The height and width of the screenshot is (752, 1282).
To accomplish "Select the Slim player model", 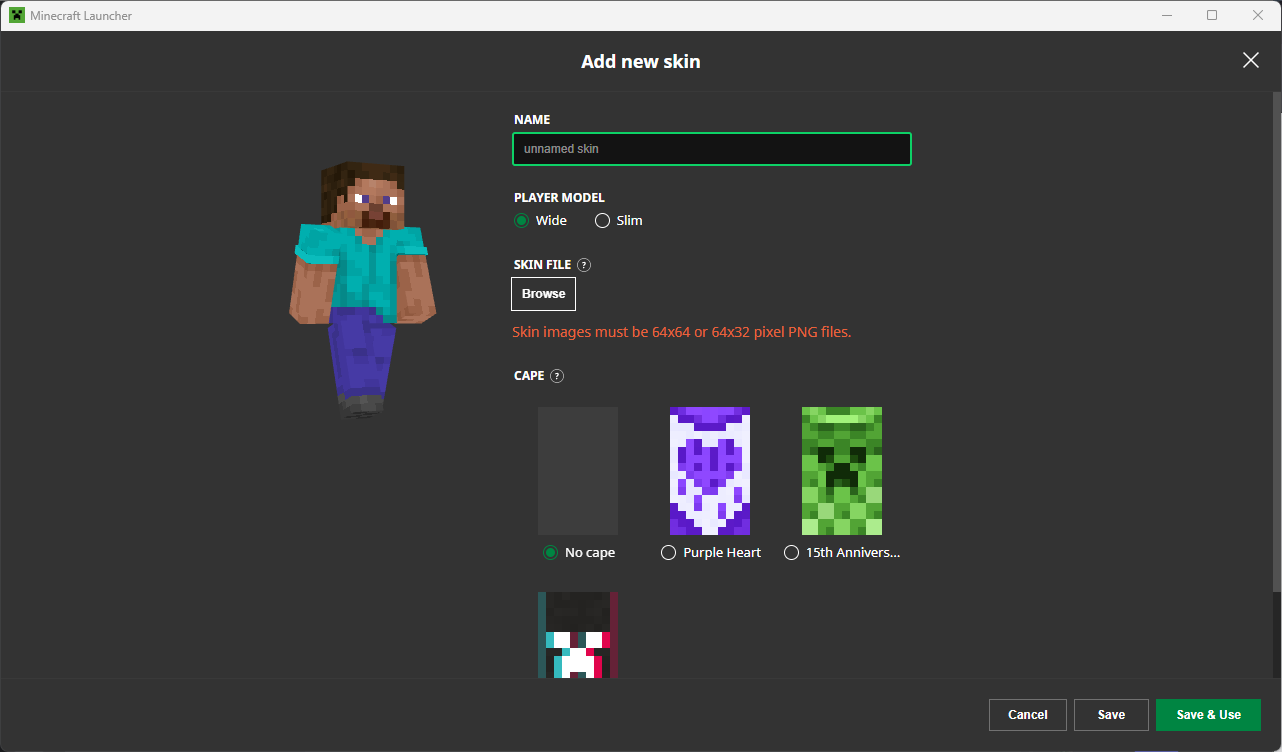I will tap(602, 220).
